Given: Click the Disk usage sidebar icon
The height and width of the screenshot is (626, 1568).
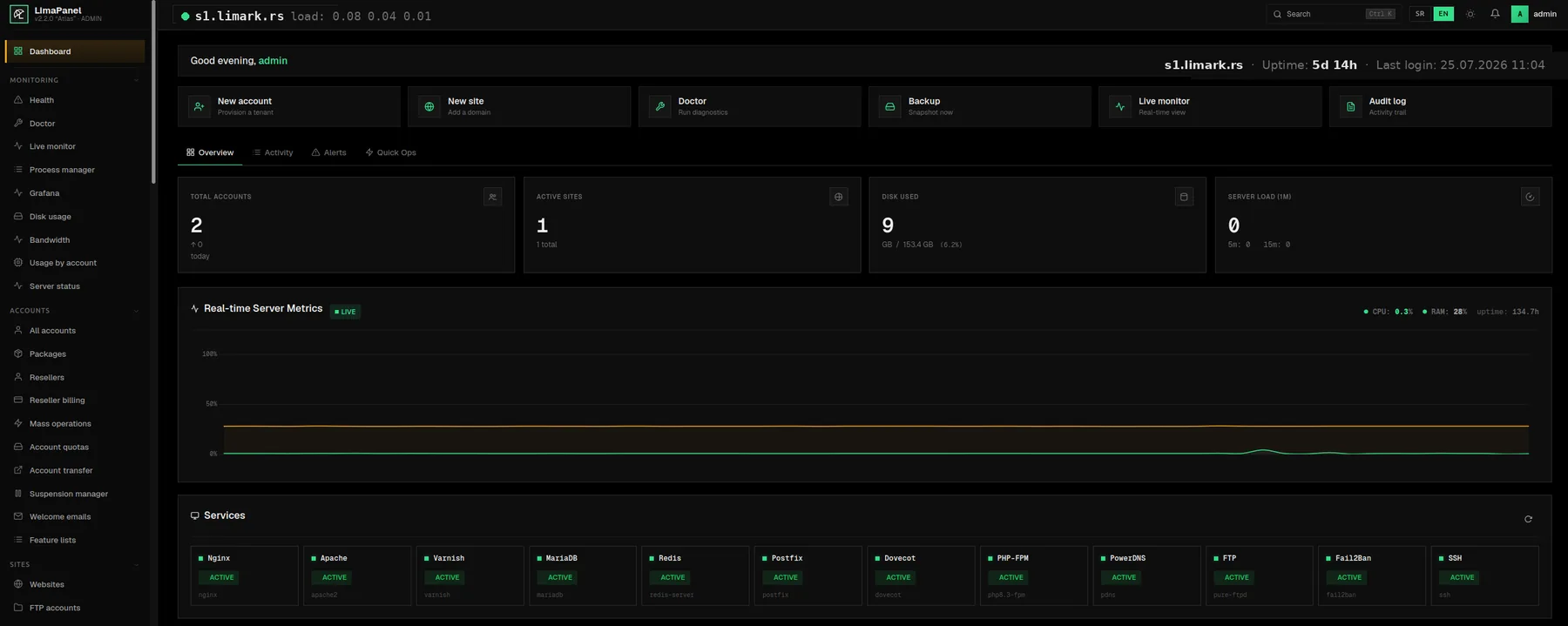Looking at the screenshot, I should pyautogui.click(x=18, y=216).
